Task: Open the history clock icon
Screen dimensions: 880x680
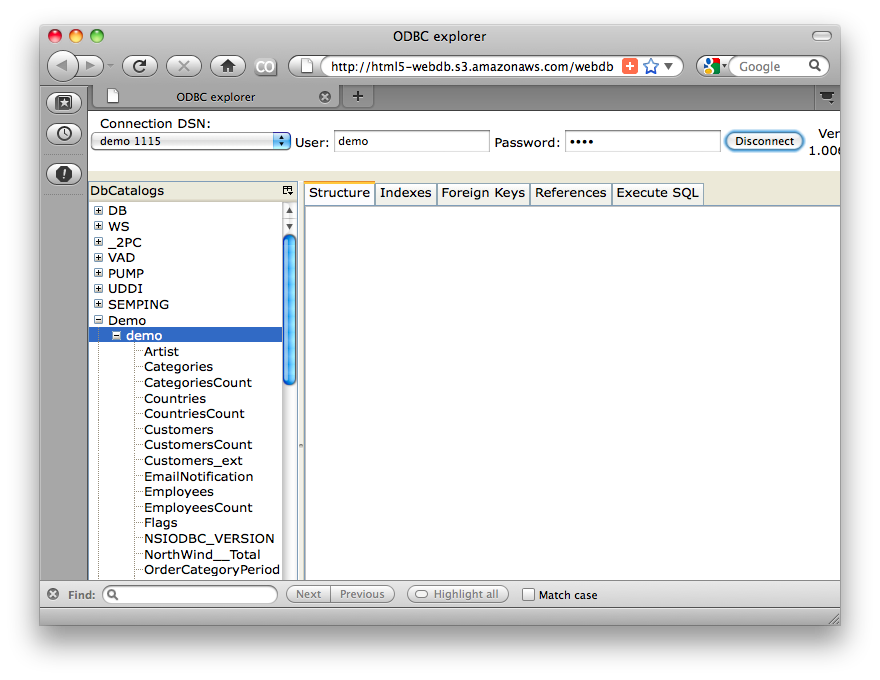Action: point(64,133)
